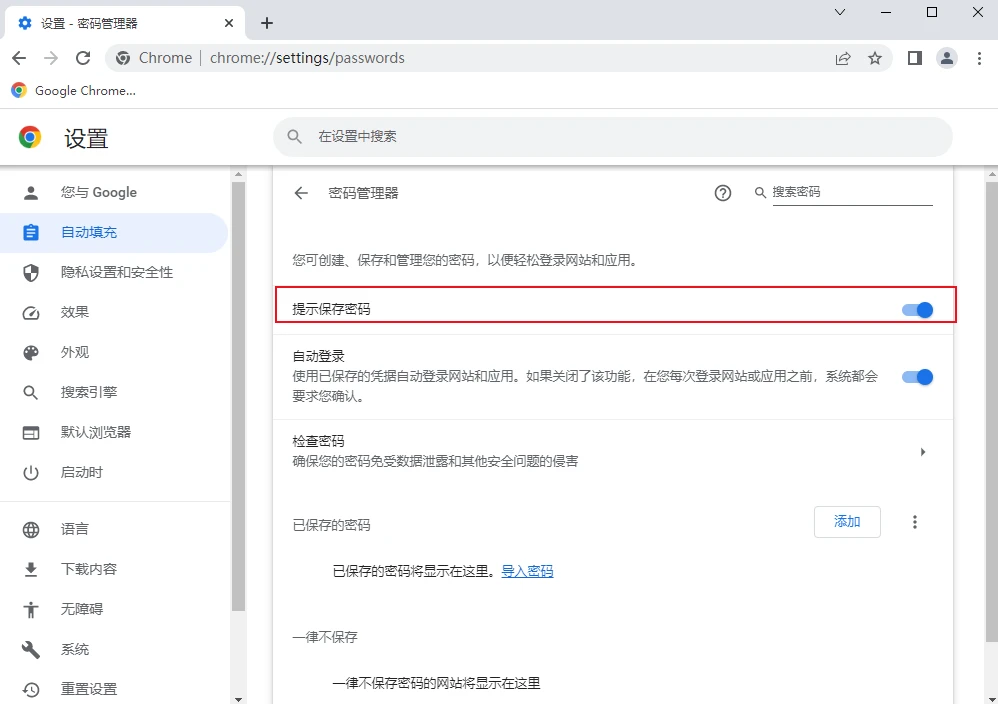Click the speedometer icon for 效果
The image size is (998, 704).
[x=31, y=313]
